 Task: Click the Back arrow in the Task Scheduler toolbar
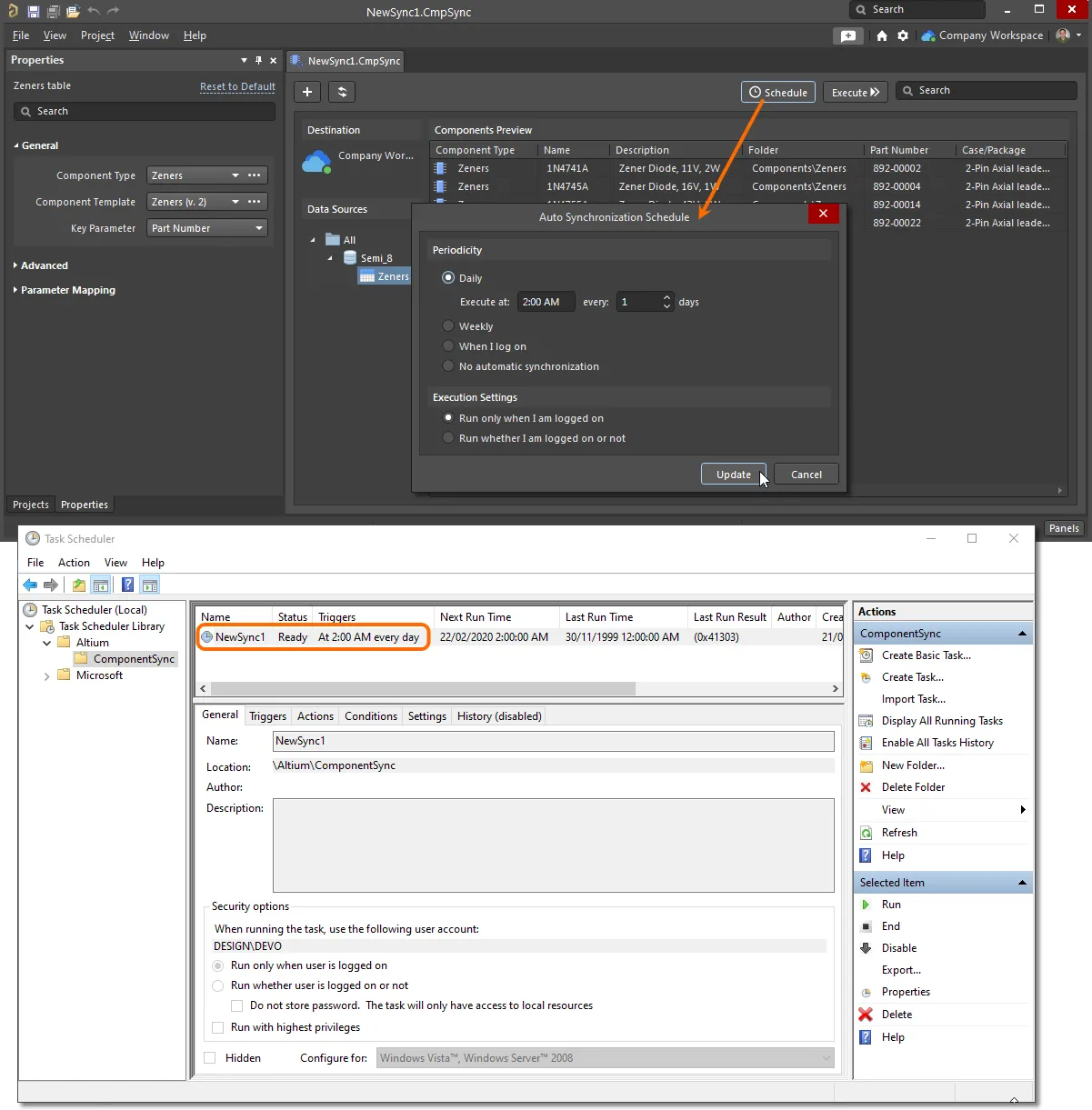pyautogui.click(x=30, y=585)
